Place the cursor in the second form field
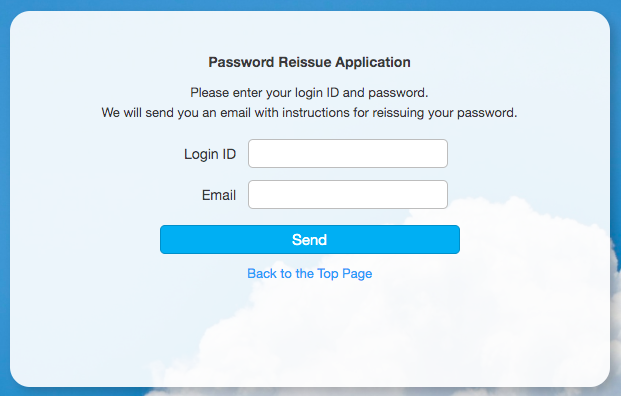621x396 pixels. [348, 194]
